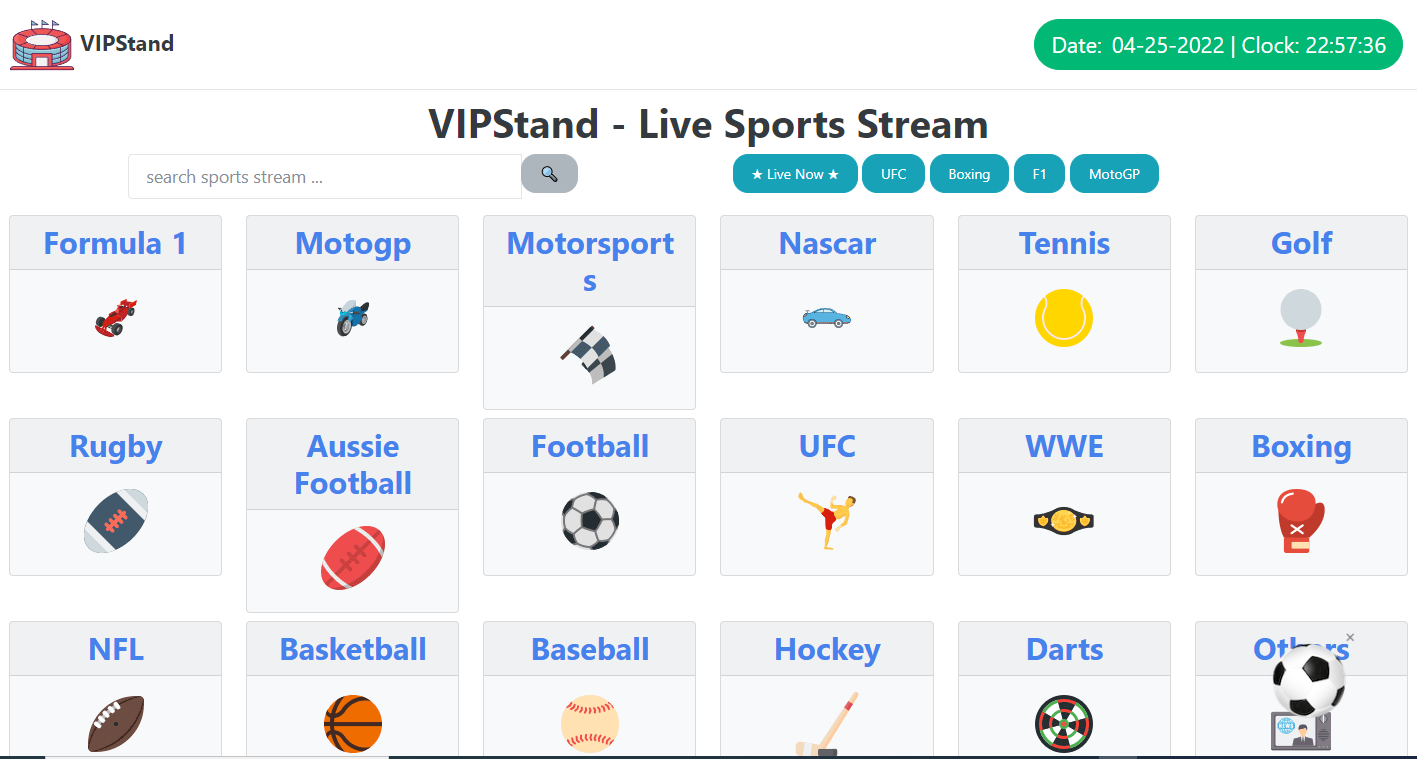Open the Motorsports checkered flag icon
The height and width of the screenshot is (759, 1417).
(590, 354)
